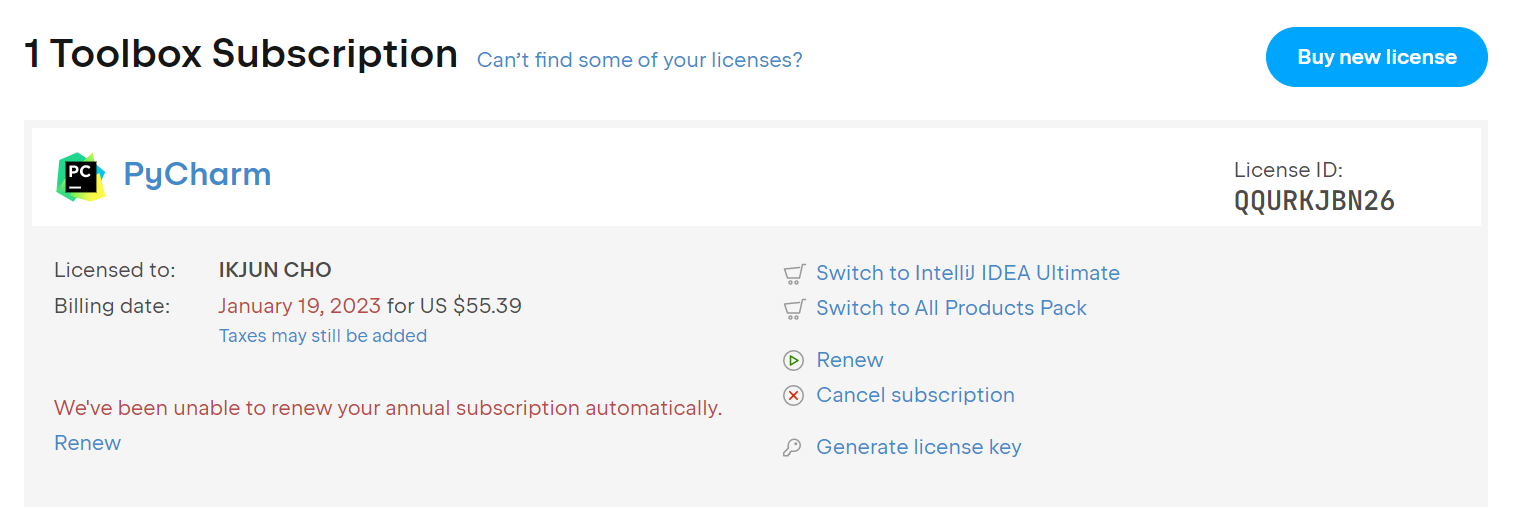Open the PyCharm product name link
This screenshot has height=531, width=1513.
pyautogui.click(x=197, y=174)
